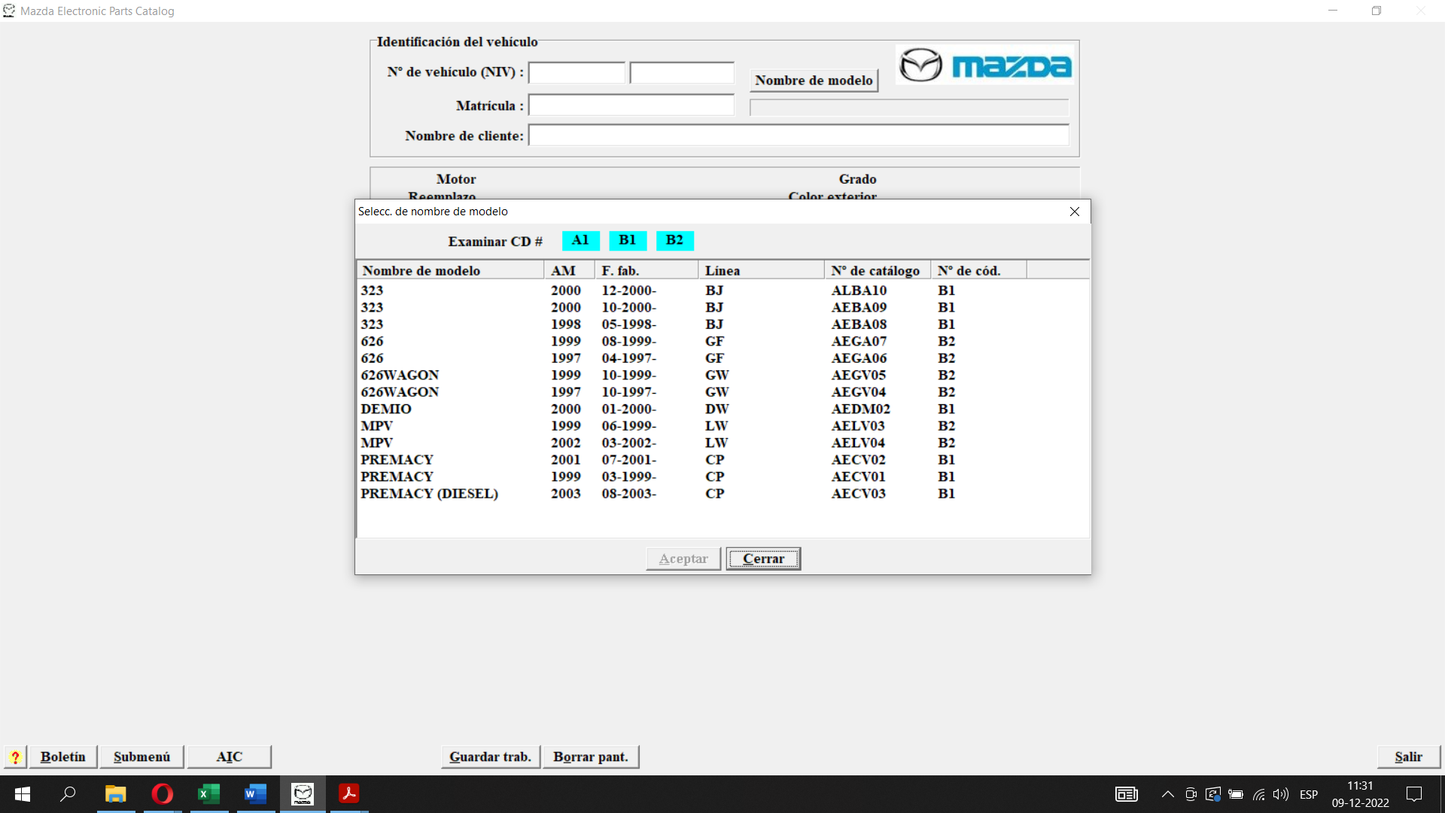Sort by Línea column header
Screen dimensions: 1445x813
(x=761, y=271)
